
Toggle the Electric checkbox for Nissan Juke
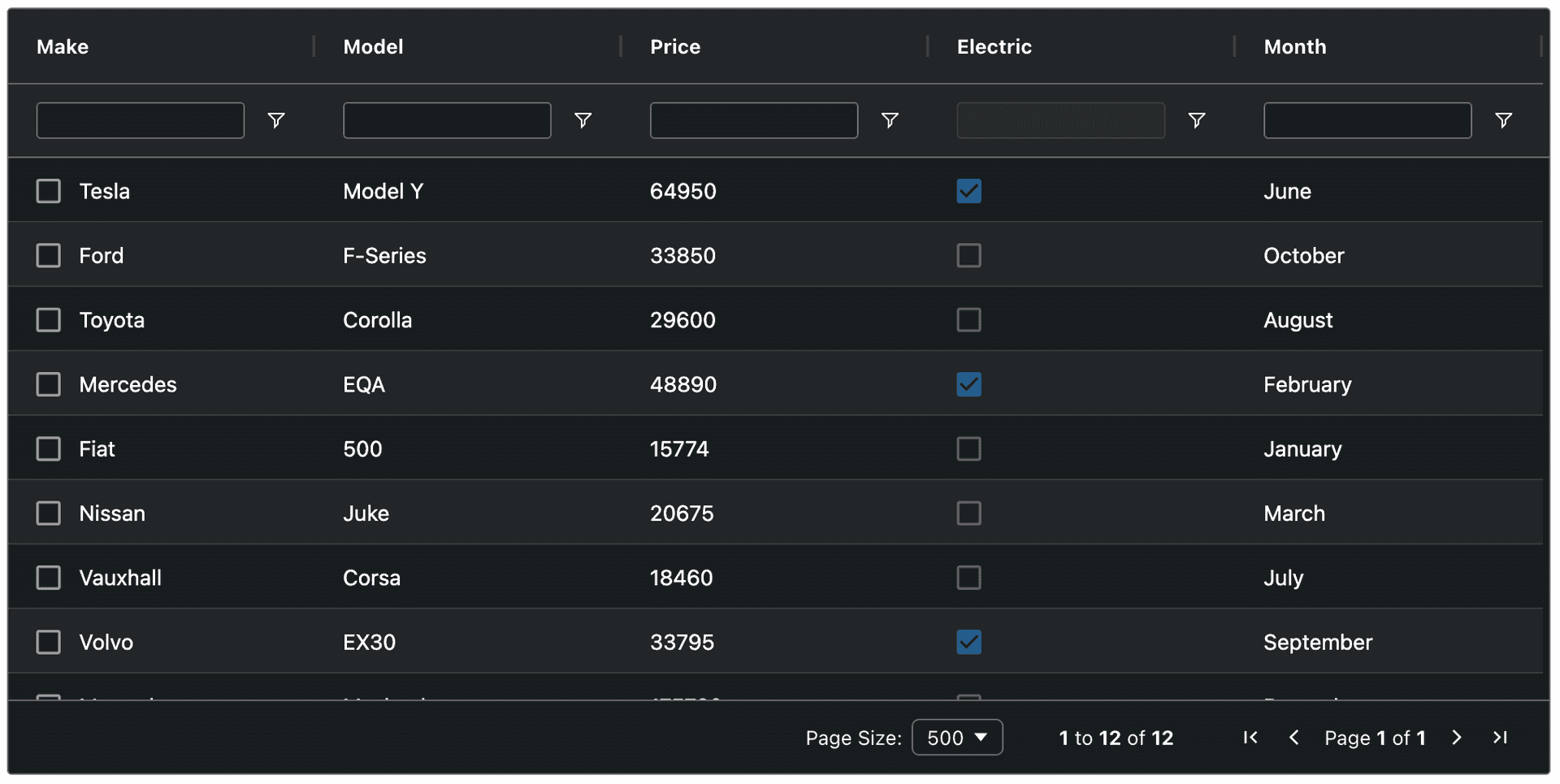point(969,513)
